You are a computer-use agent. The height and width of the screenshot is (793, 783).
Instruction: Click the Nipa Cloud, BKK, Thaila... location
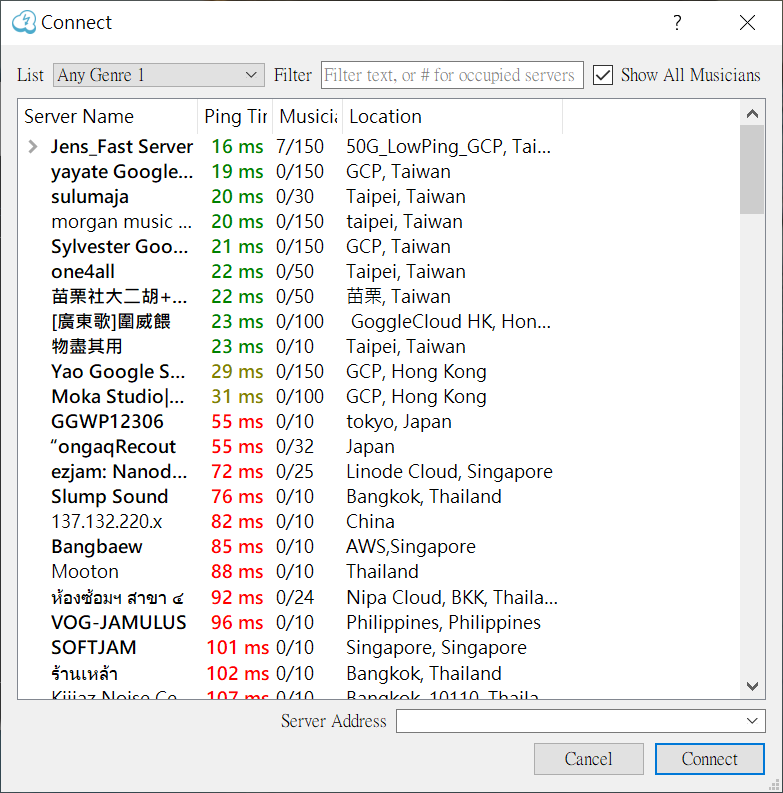point(452,598)
